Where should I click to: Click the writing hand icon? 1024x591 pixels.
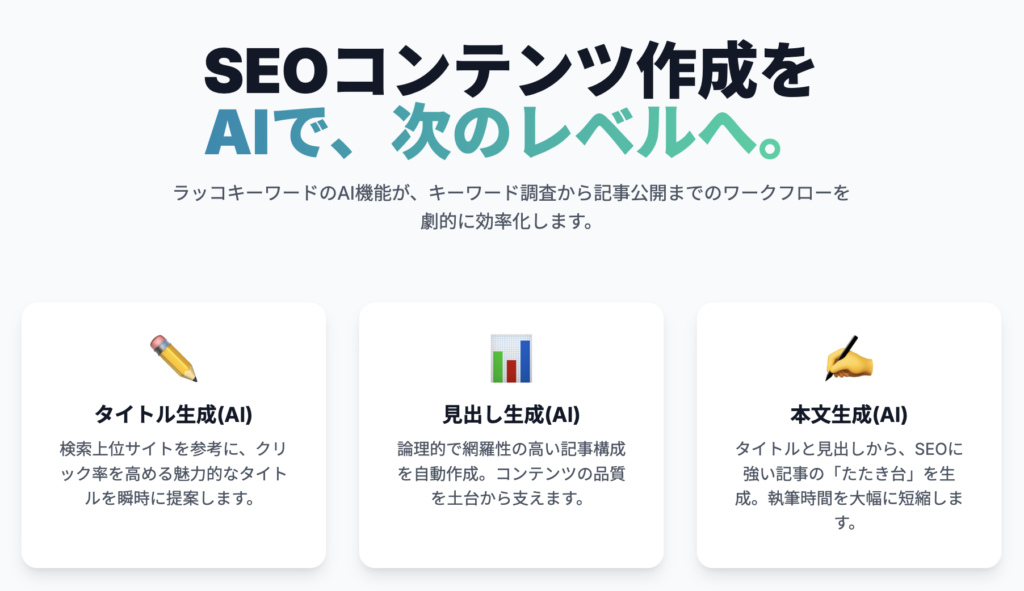click(849, 358)
